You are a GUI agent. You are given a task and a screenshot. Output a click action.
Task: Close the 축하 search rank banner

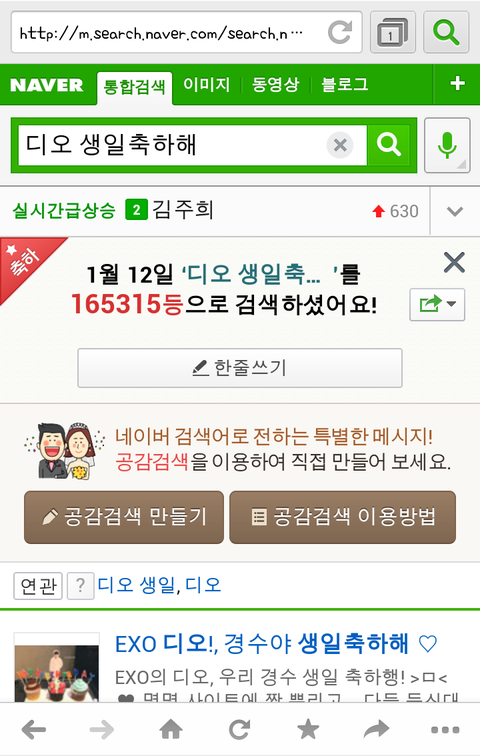(x=454, y=263)
